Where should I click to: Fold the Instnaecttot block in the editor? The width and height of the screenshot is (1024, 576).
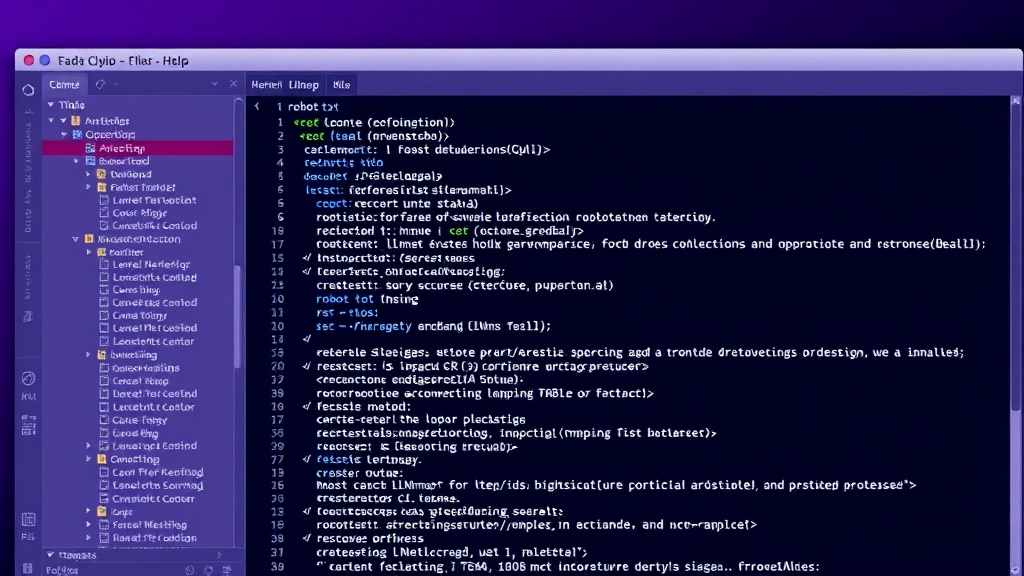[x=307, y=258]
